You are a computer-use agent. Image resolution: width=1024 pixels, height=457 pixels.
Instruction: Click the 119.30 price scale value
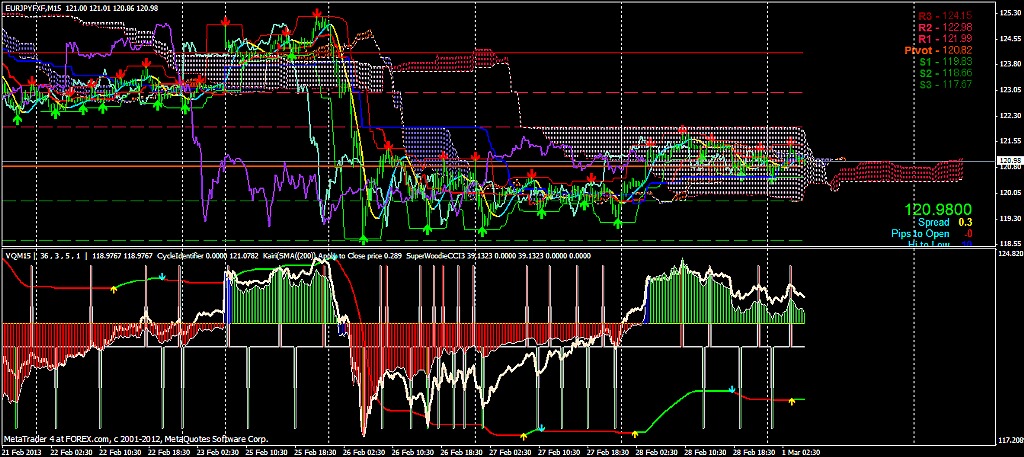(x=1010, y=219)
